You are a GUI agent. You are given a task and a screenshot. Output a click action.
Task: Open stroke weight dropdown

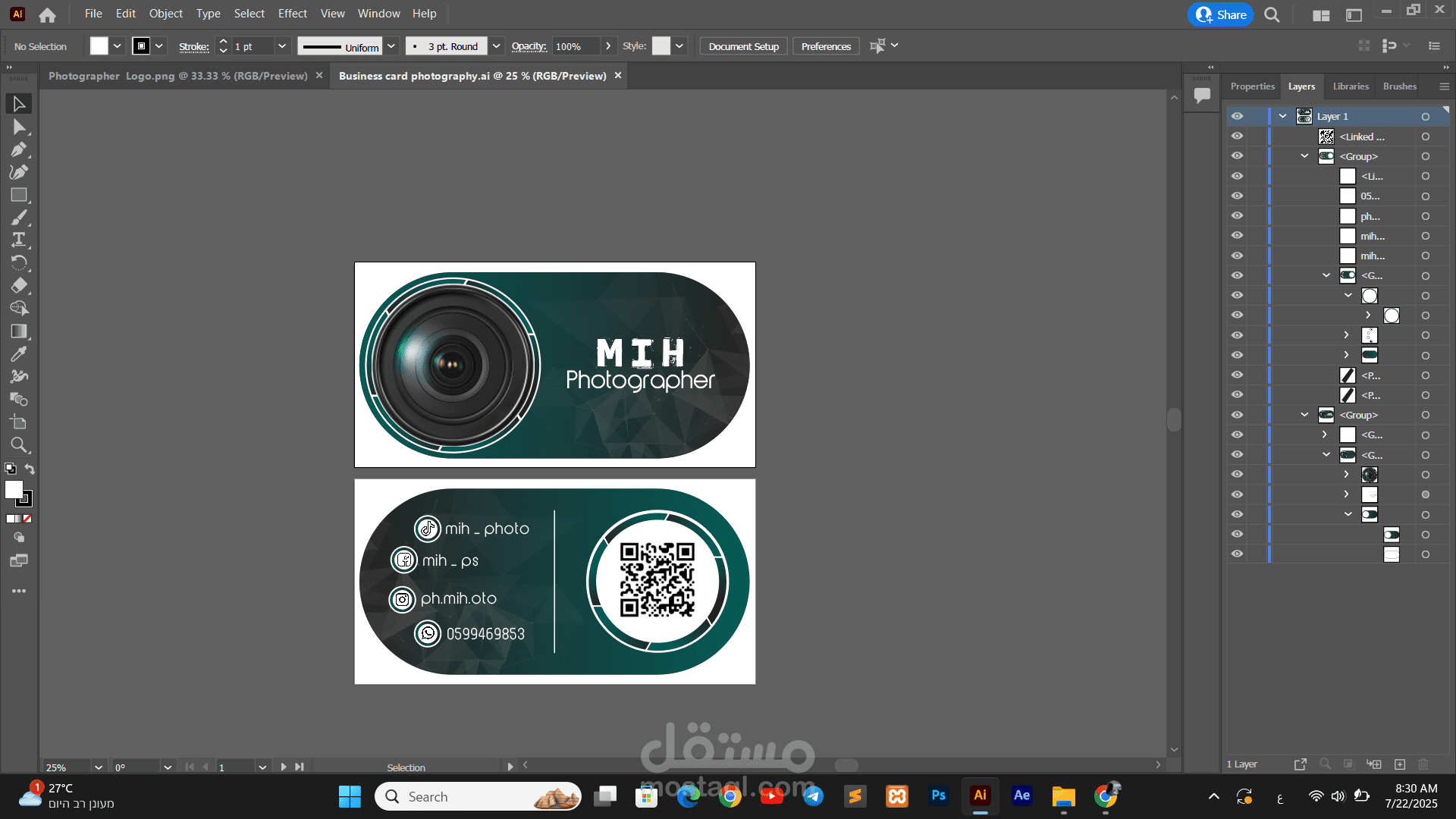282,46
